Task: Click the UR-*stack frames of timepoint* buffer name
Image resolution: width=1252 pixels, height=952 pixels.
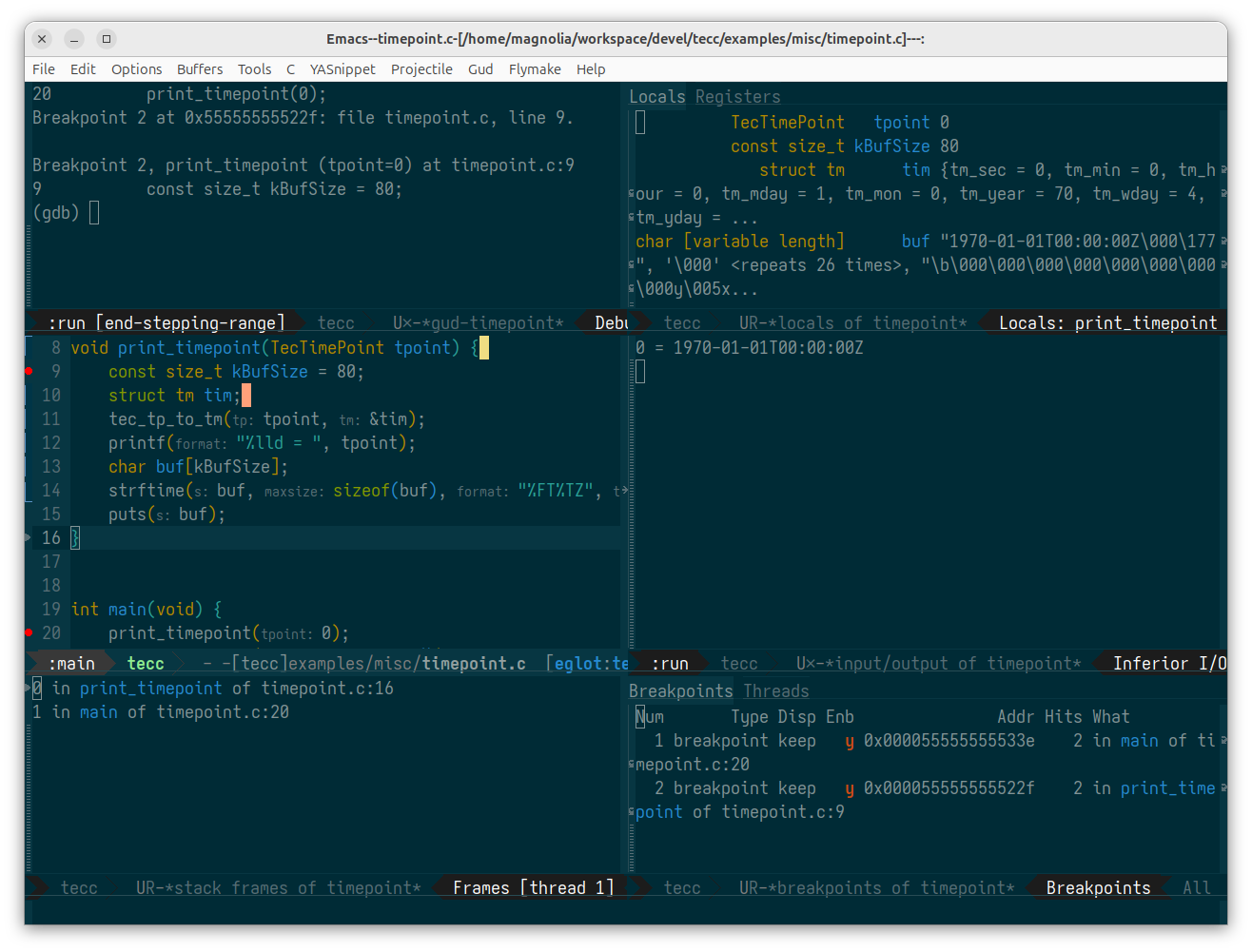Action: click(278, 888)
